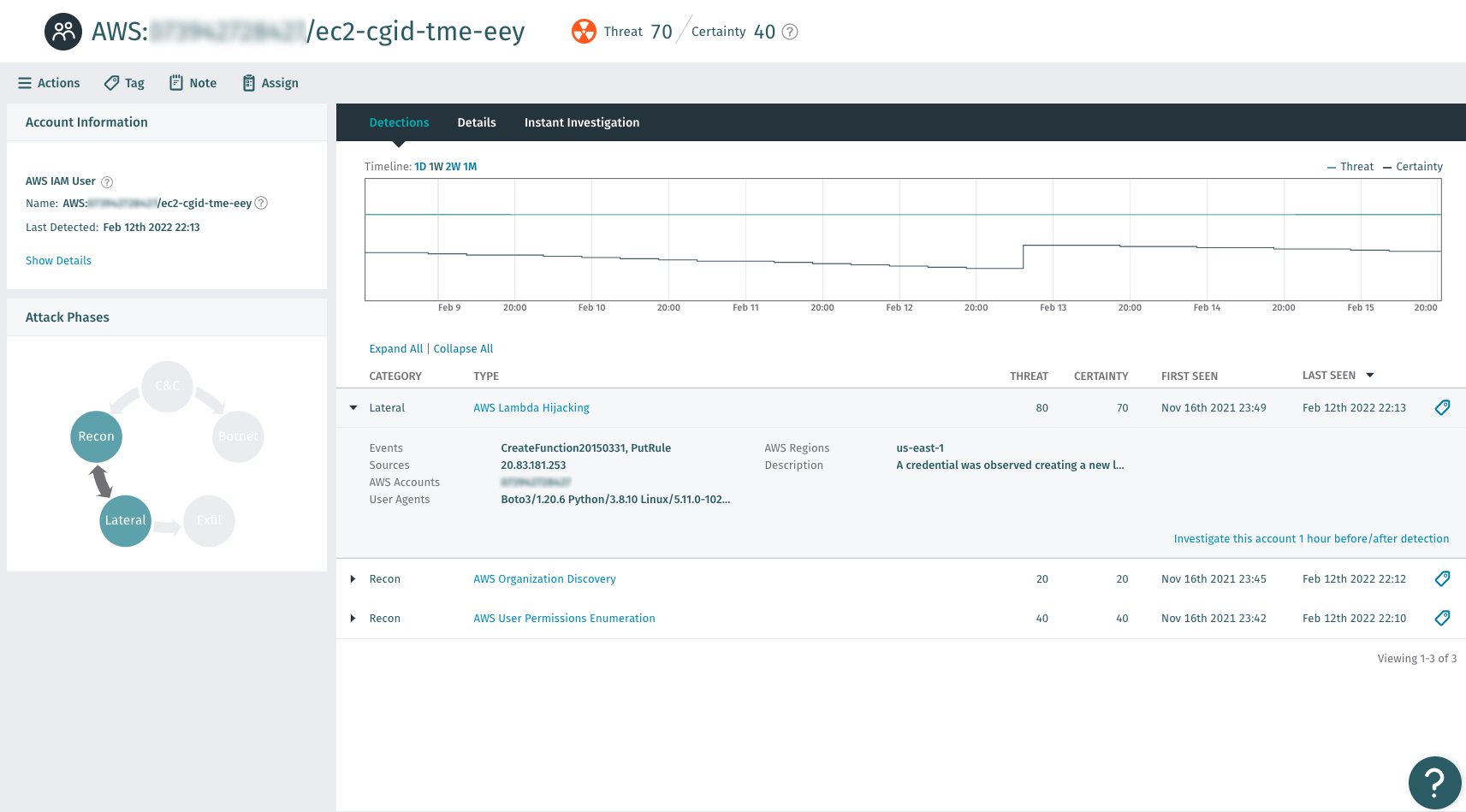Image resolution: width=1466 pixels, height=812 pixels.
Task: Tag the AWS Organization Discovery detection
Action: coord(1442,579)
